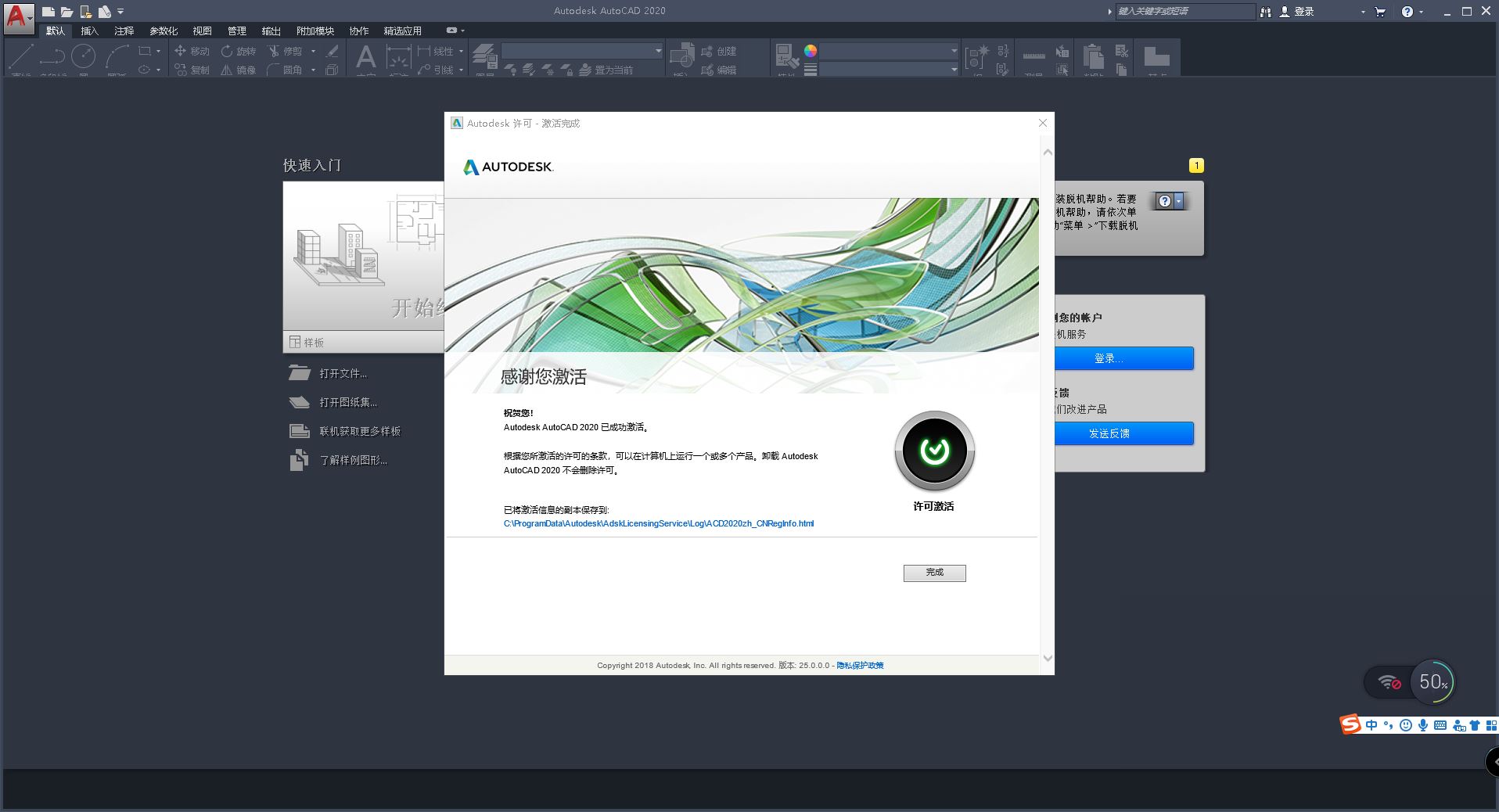Select the 圆角 (Fillet) tool
This screenshot has height=812, width=1499.
(285, 70)
